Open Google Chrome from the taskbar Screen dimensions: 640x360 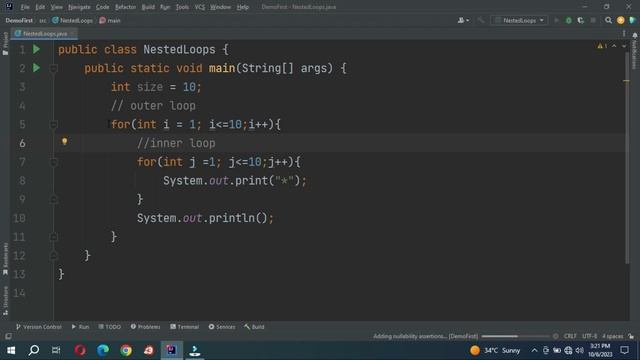coord(126,350)
